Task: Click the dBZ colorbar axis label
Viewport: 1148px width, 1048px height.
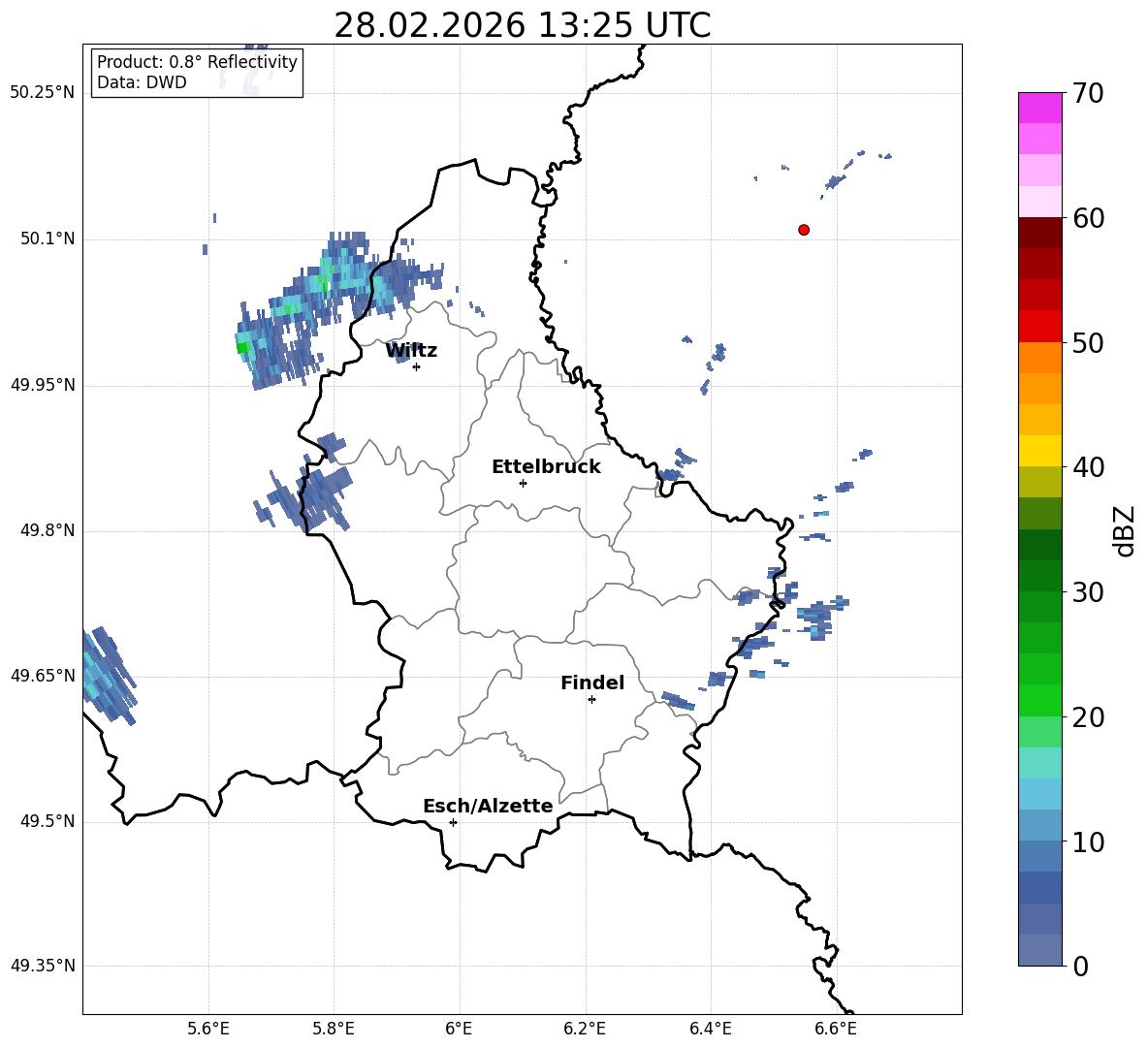Action: (x=1124, y=530)
